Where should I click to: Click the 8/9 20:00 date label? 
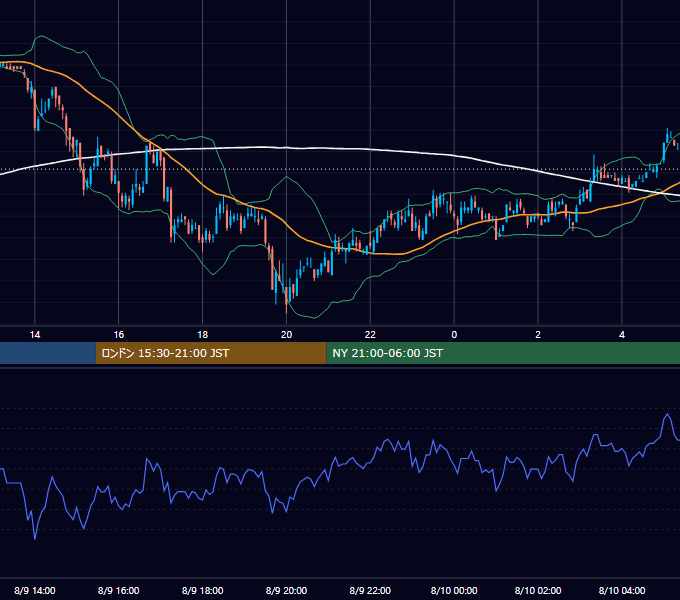pos(286,590)
